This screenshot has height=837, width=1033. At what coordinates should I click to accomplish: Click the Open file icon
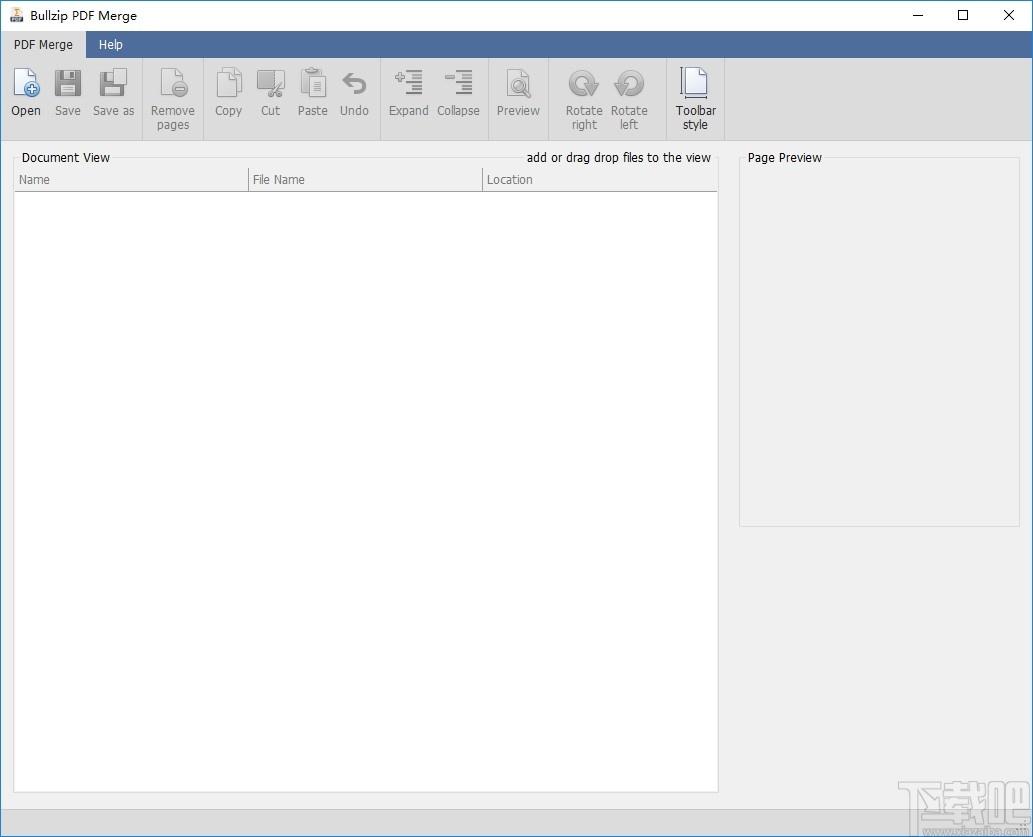click(26, 84)
